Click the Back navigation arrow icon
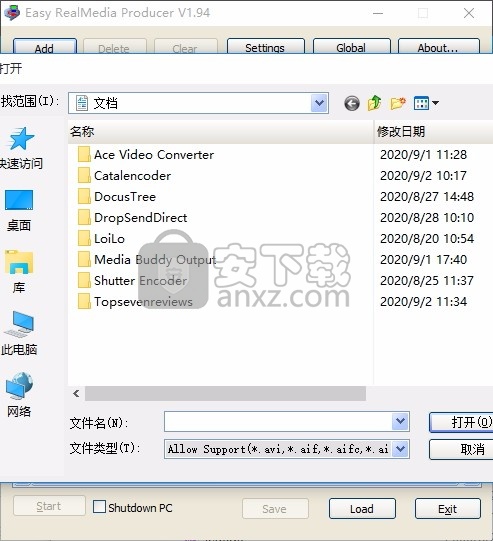The height and width of the screenshot is (541, 493). (352, 103)
